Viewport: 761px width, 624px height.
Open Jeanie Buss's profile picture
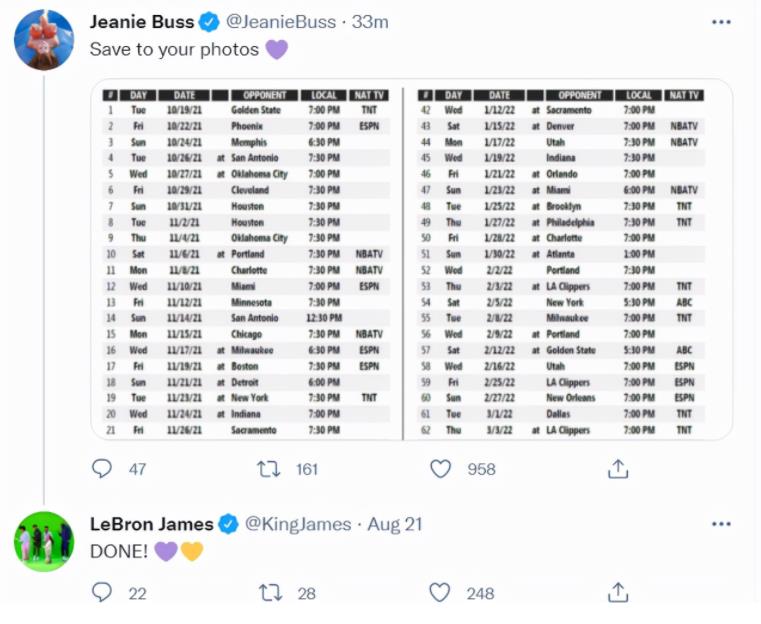pyautogui.click(x=43, y=40)
